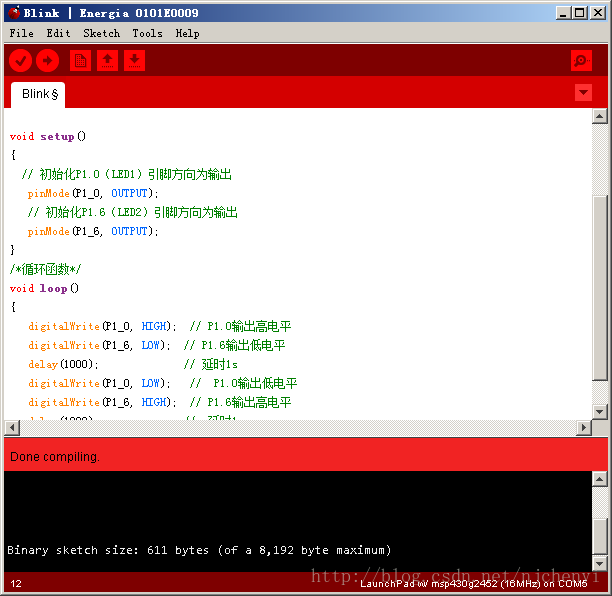
Task: Open the Serial Monitor magnifier icon
Action: coord(581,61)
